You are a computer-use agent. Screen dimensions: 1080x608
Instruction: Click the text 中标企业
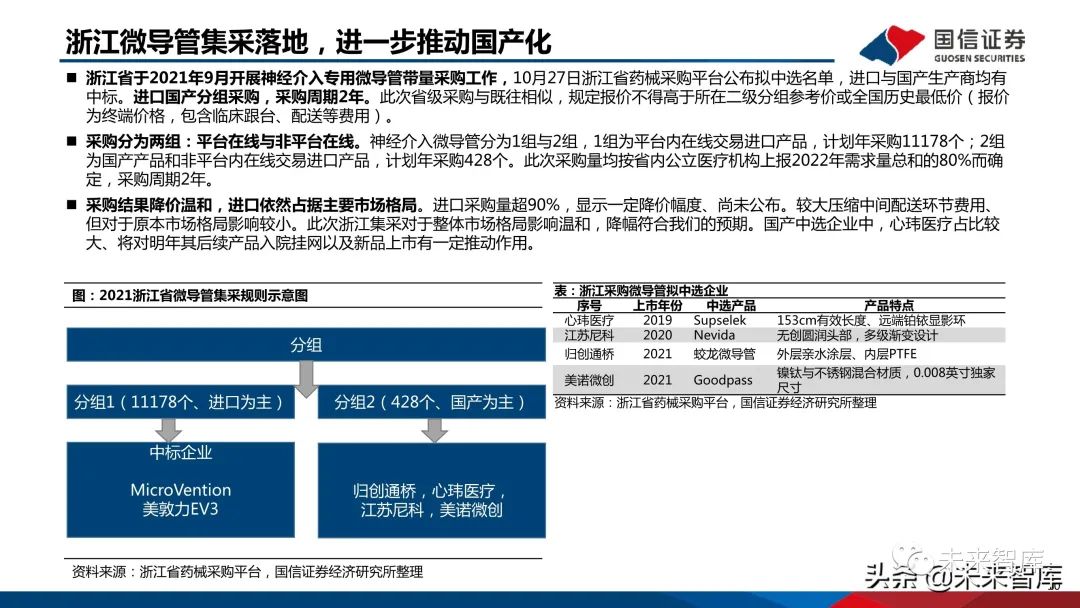180,452
